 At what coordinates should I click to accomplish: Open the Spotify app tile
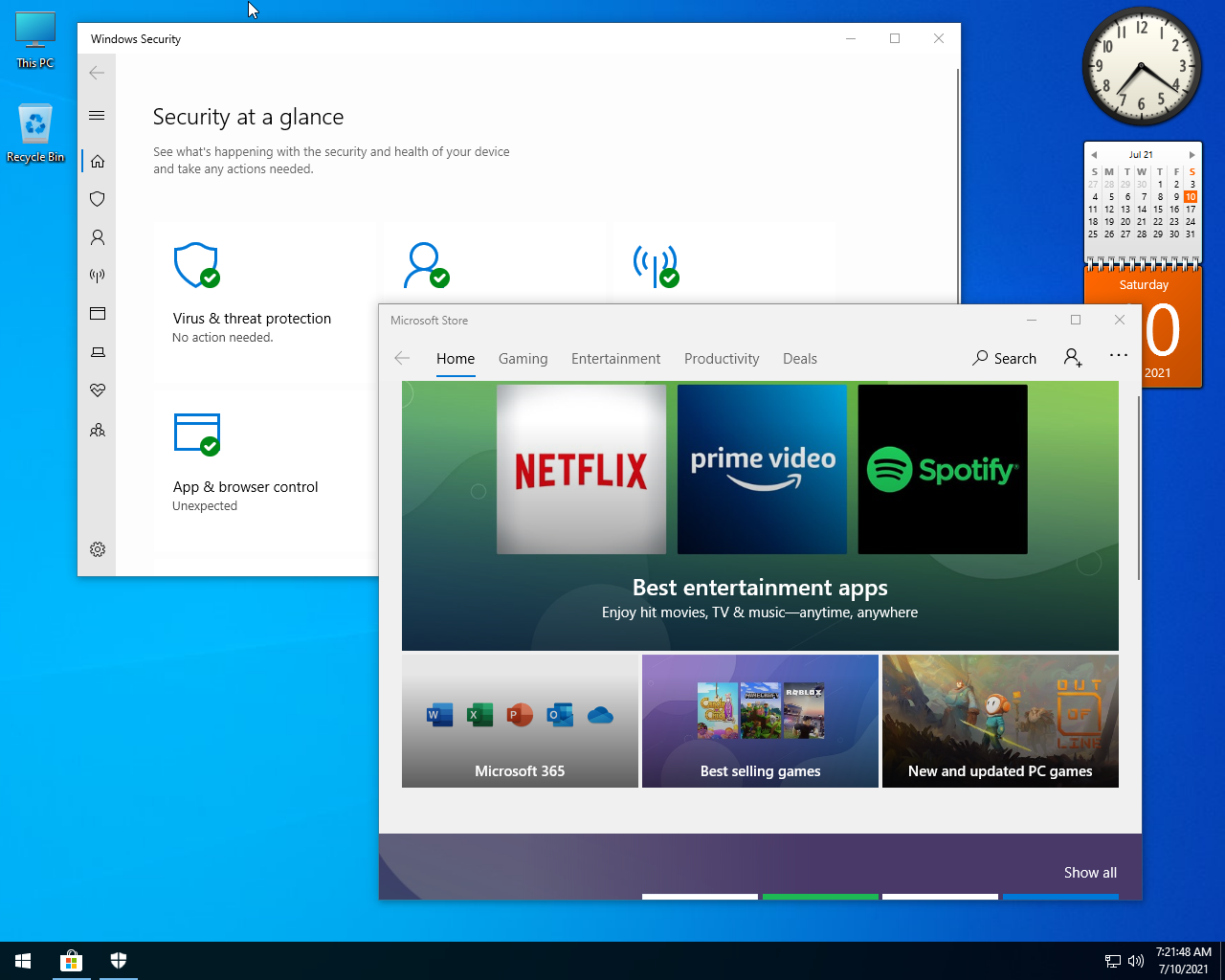[943, 469]
